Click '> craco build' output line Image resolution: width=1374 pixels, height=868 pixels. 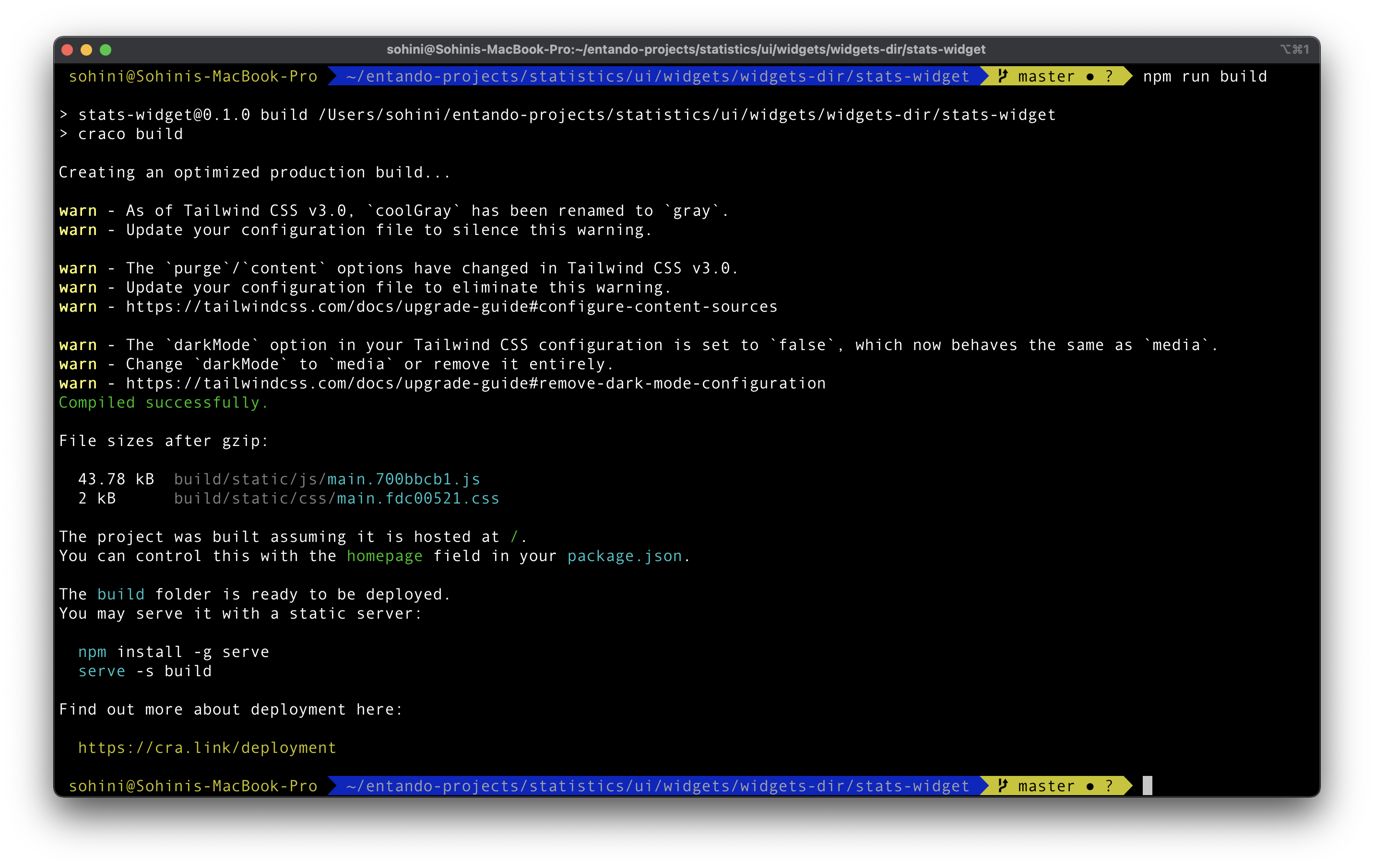point(121,134)
